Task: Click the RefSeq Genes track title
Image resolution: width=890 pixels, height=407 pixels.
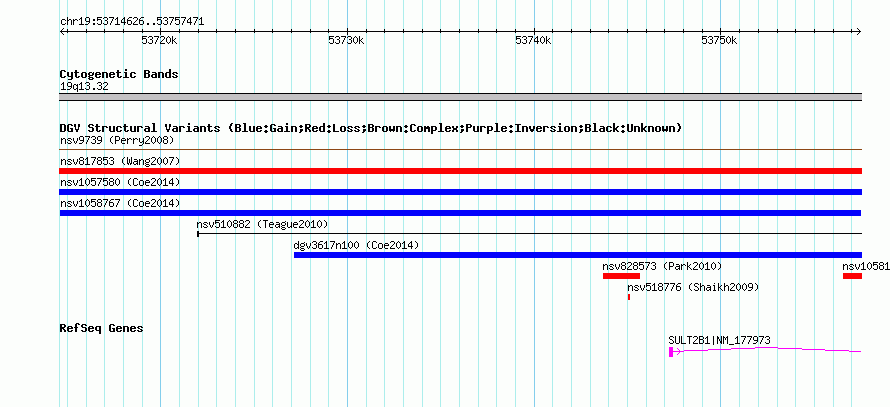Action: pyautogui.click(x=102, y=328)
